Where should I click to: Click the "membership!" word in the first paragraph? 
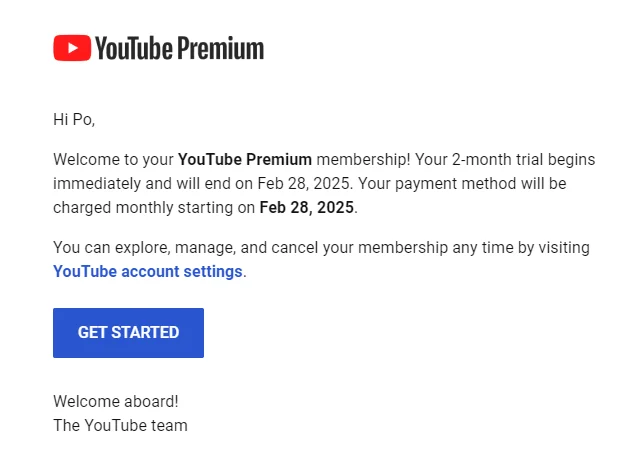[x=363, y=160]
